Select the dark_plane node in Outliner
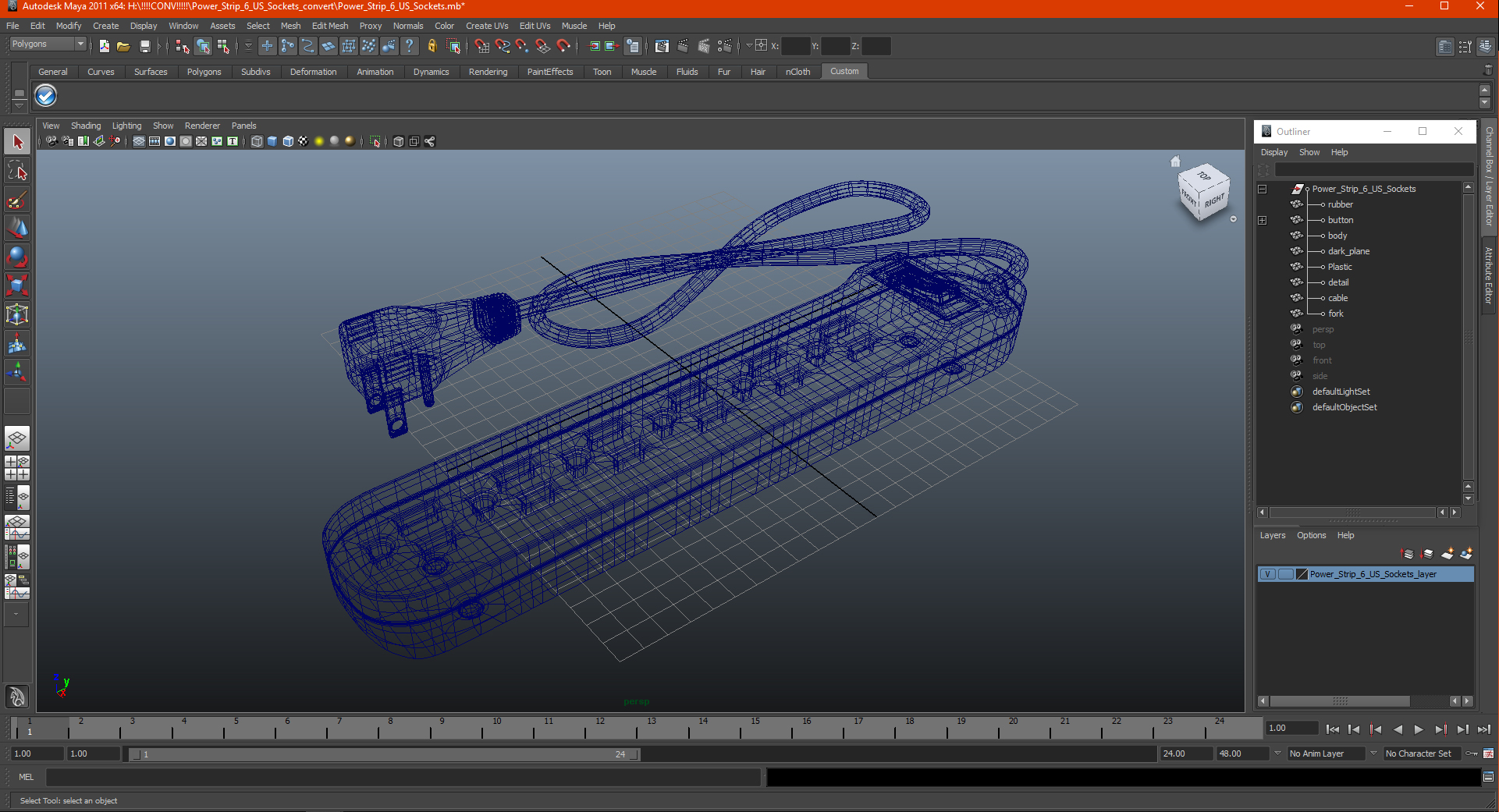This screenshot has width=1499, height=812. click(1348, 251)
